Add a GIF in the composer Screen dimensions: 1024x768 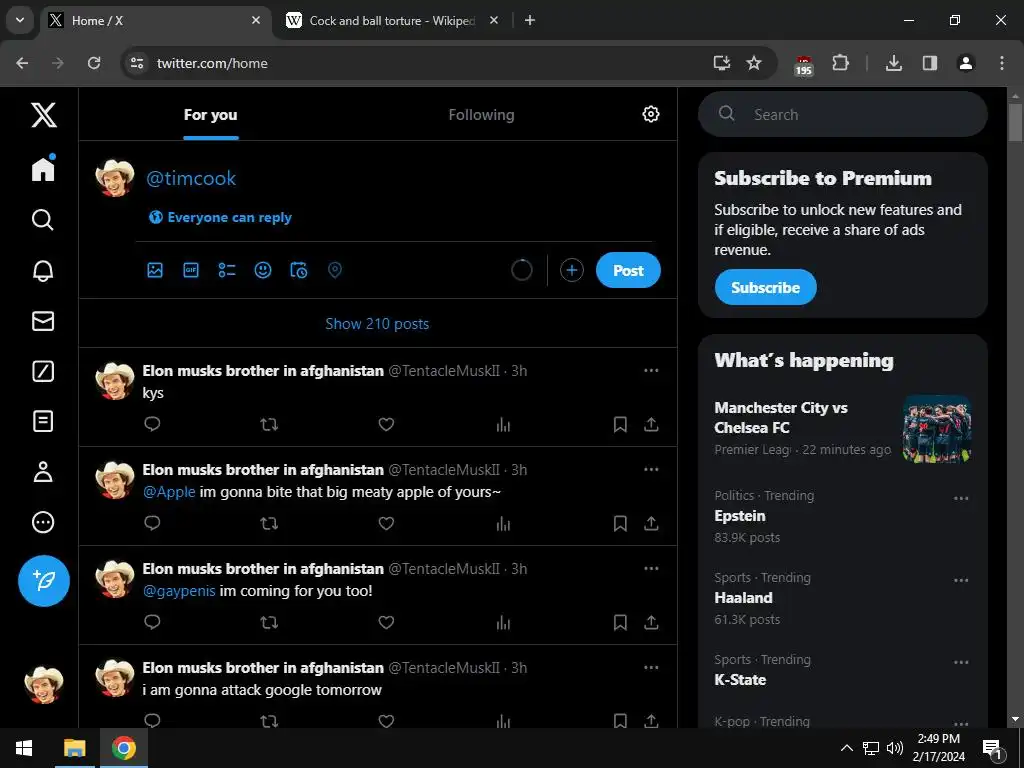[x=191, y=270]
